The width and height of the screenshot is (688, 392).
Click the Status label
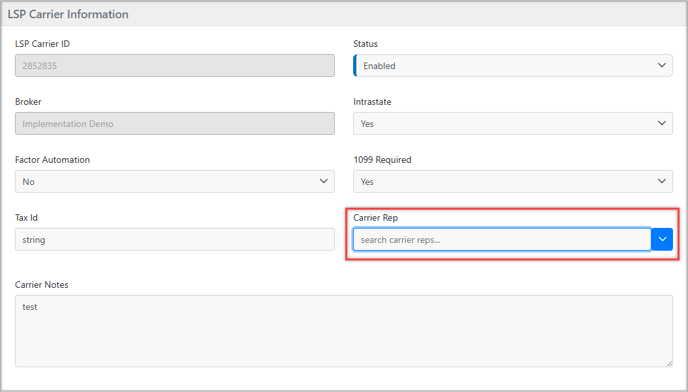point(366,44)
